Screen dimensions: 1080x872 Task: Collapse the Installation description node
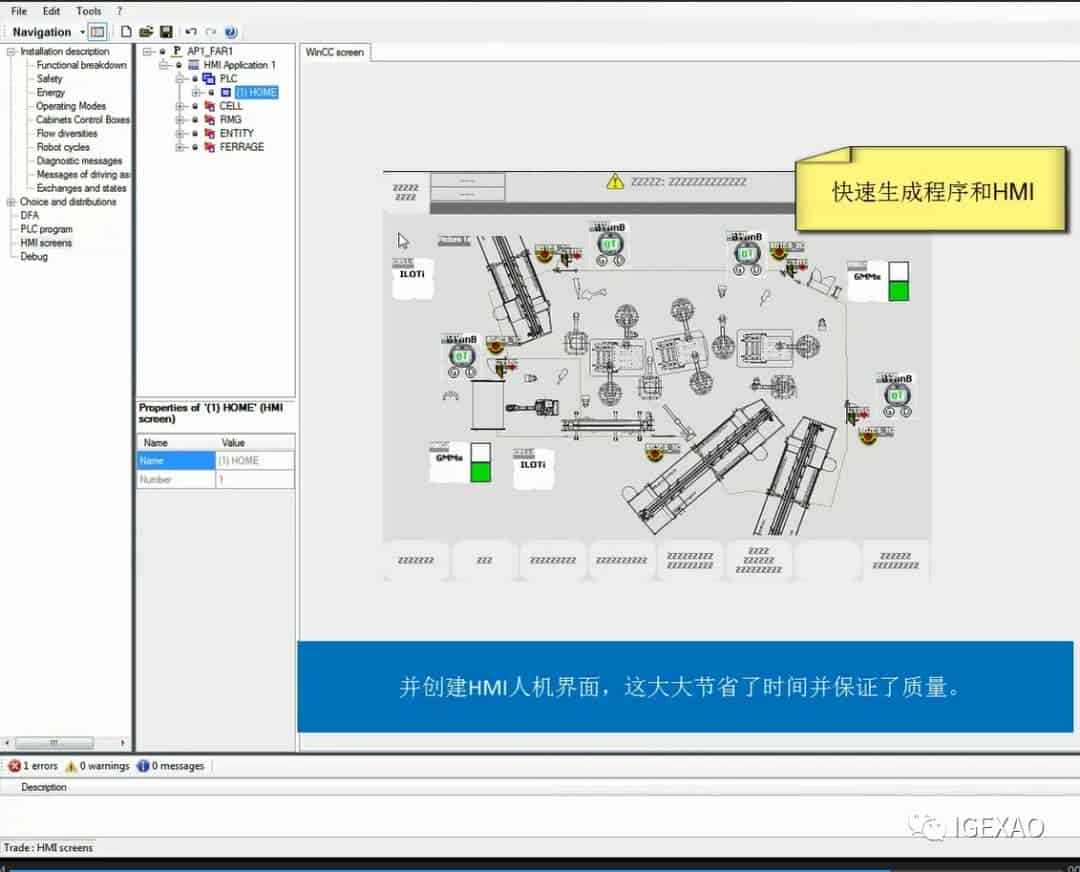pyautogui.click(x=11, y=52)
